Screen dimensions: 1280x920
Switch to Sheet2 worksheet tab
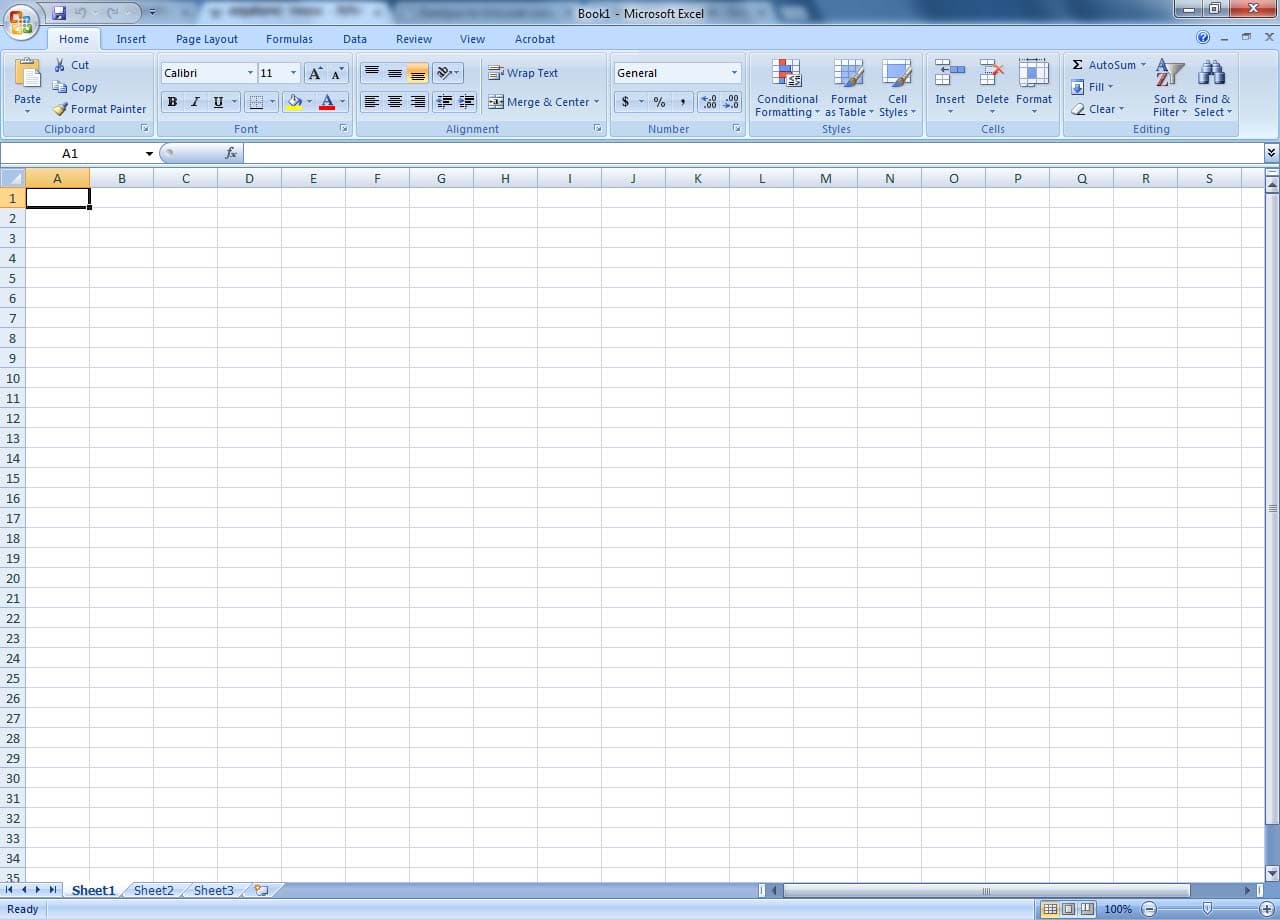pyautogui.click(x=152, y=890)
